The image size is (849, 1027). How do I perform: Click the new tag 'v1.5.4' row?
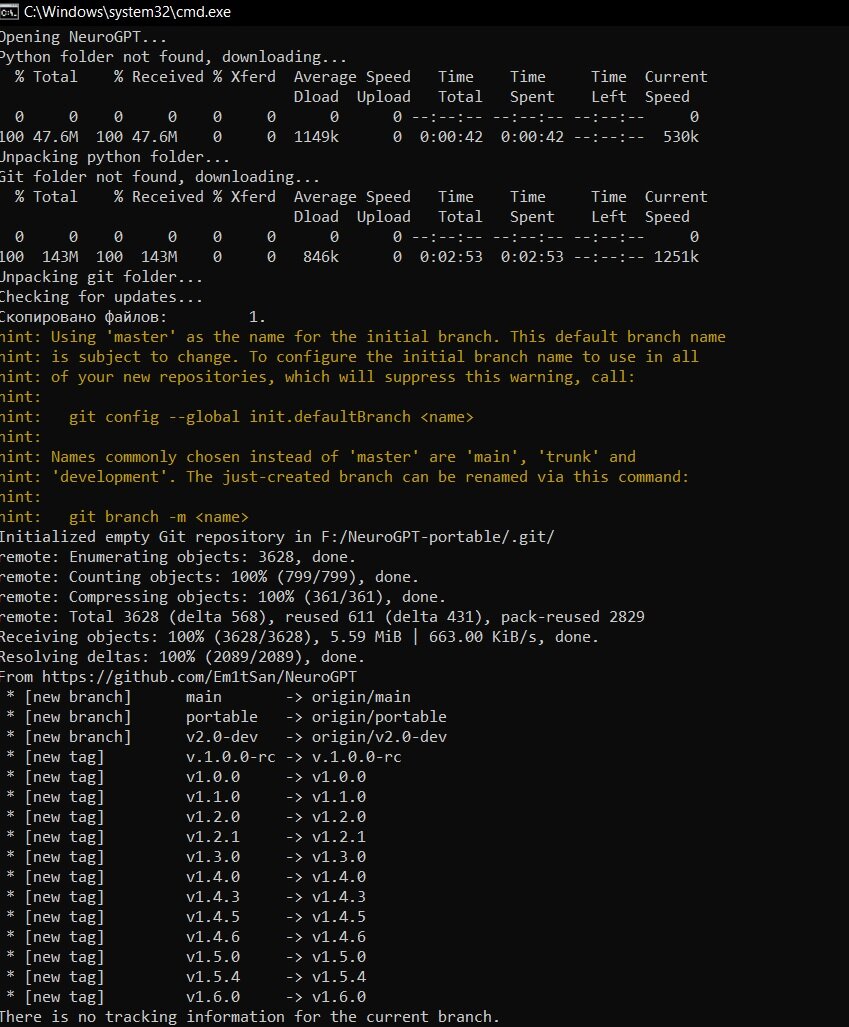pyautogui.click(x=186, y=977)
